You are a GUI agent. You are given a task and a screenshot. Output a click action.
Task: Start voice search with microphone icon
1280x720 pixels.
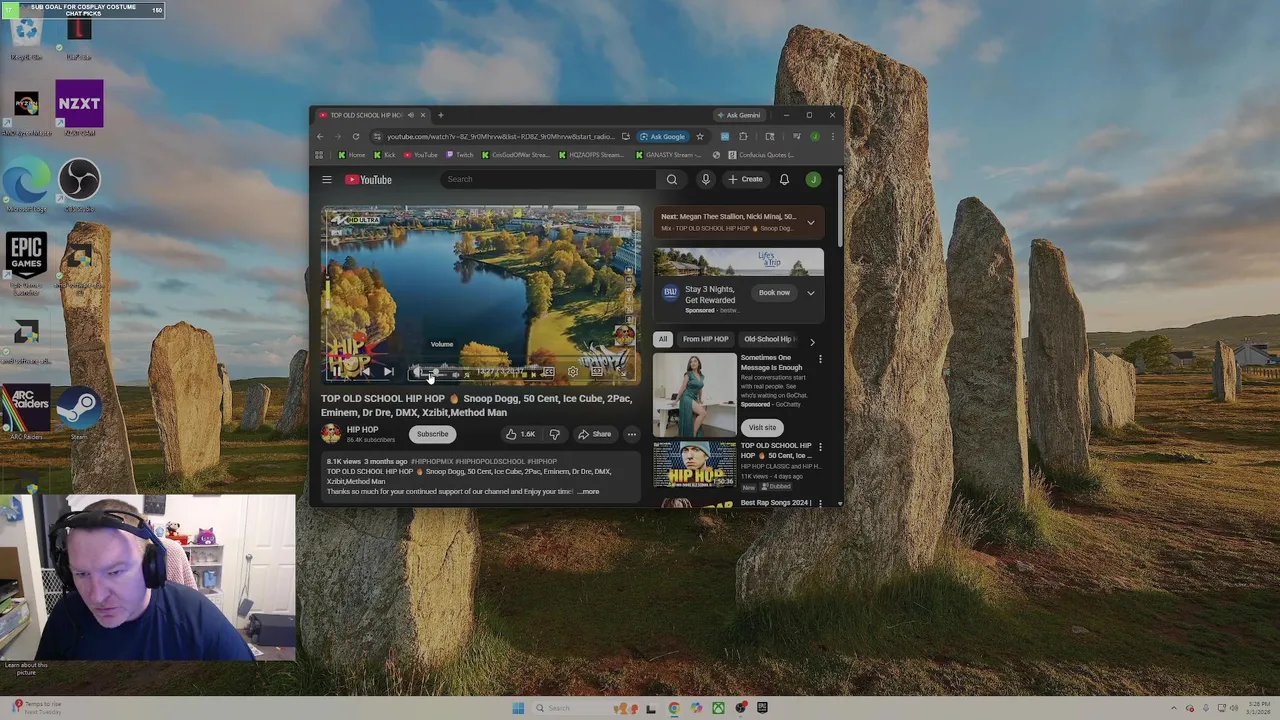tap(706, 179)
